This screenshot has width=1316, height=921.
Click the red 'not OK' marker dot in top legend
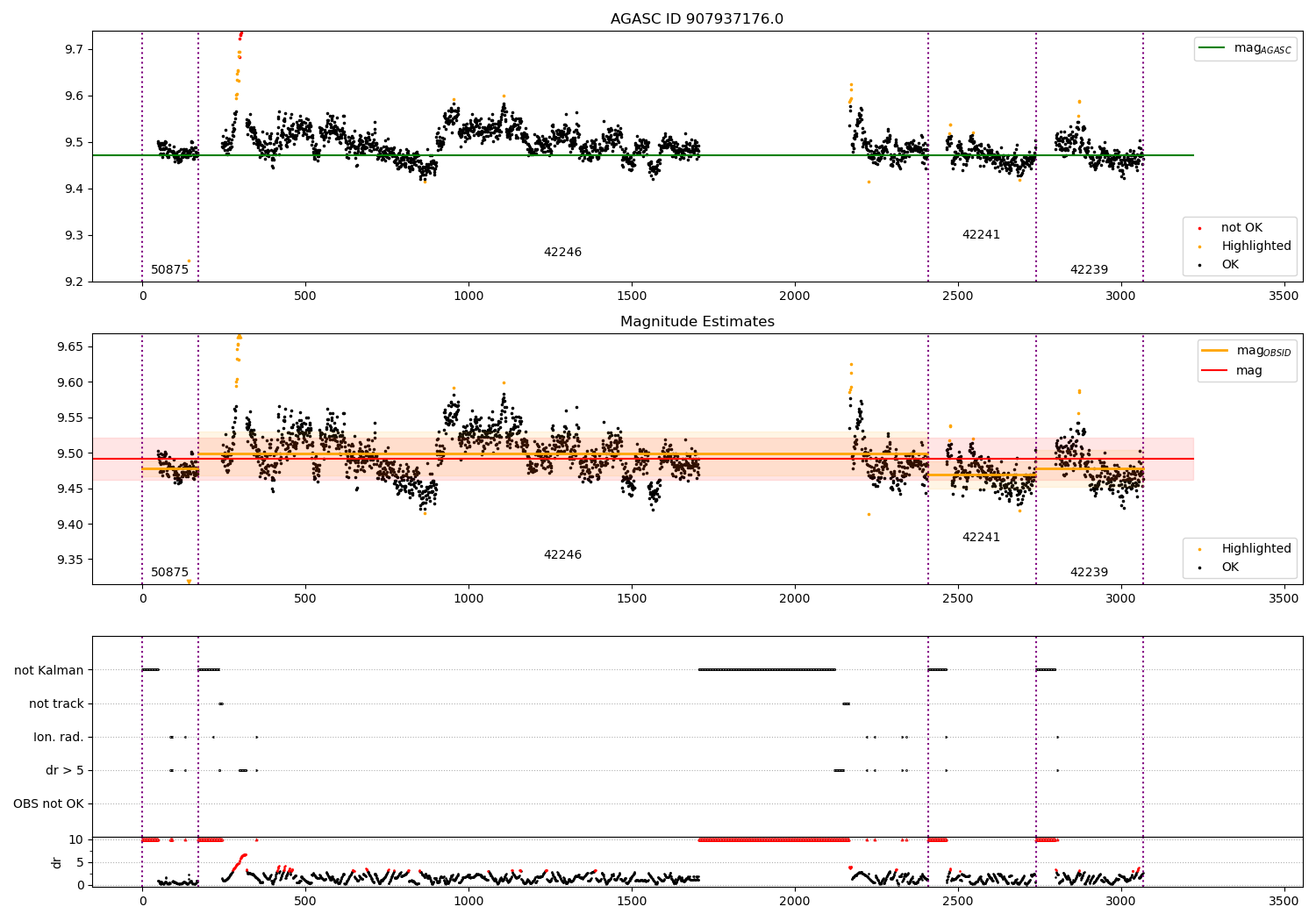[1199, 229]
